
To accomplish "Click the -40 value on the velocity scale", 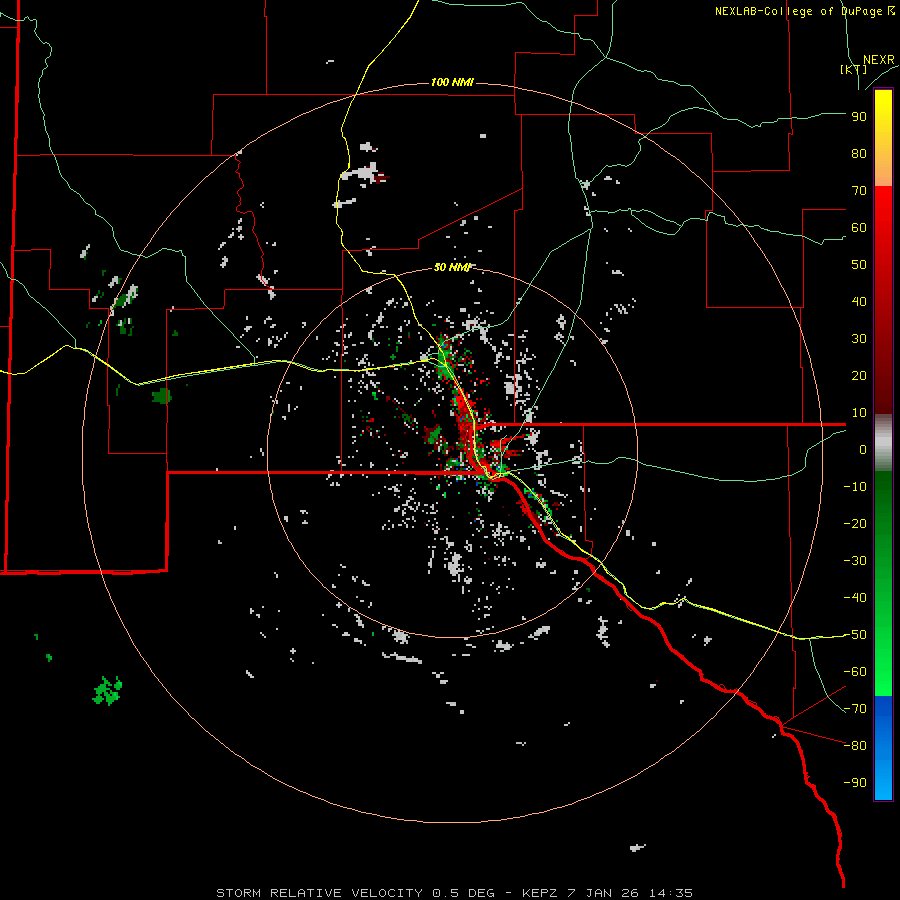I will click(855, 598).
